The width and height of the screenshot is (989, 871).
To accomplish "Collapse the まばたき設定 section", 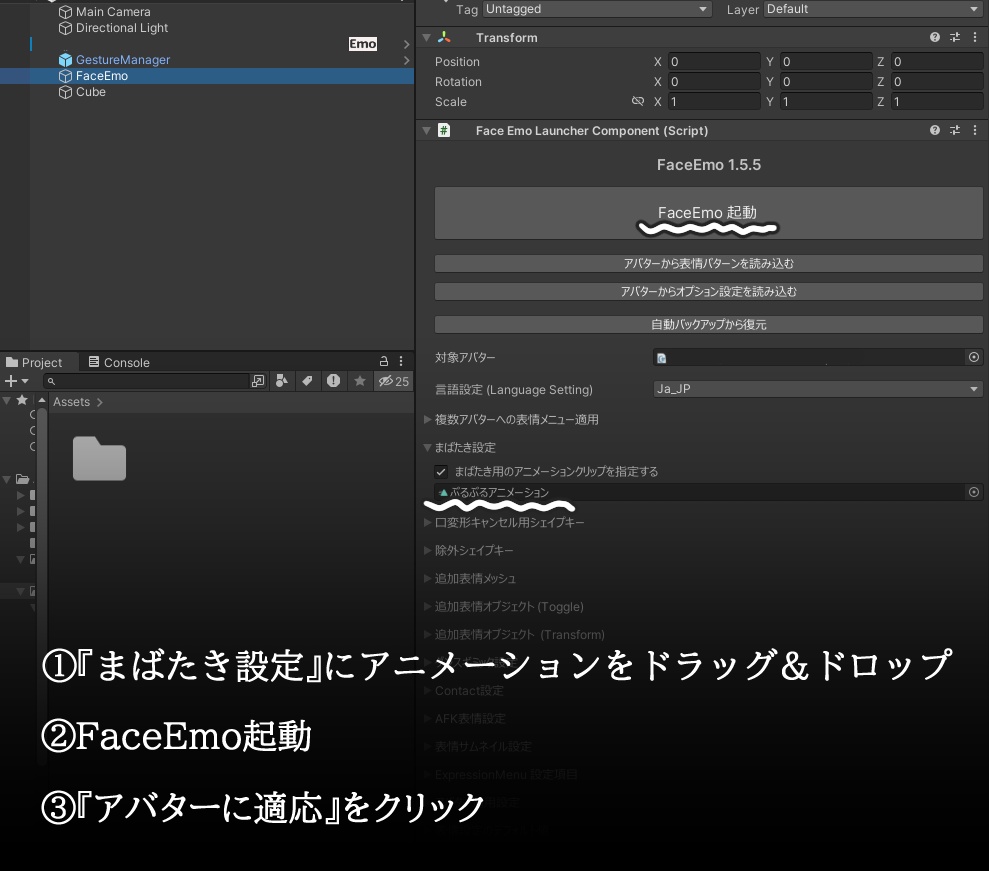I will pyautogui.click(x=428, y=447).
